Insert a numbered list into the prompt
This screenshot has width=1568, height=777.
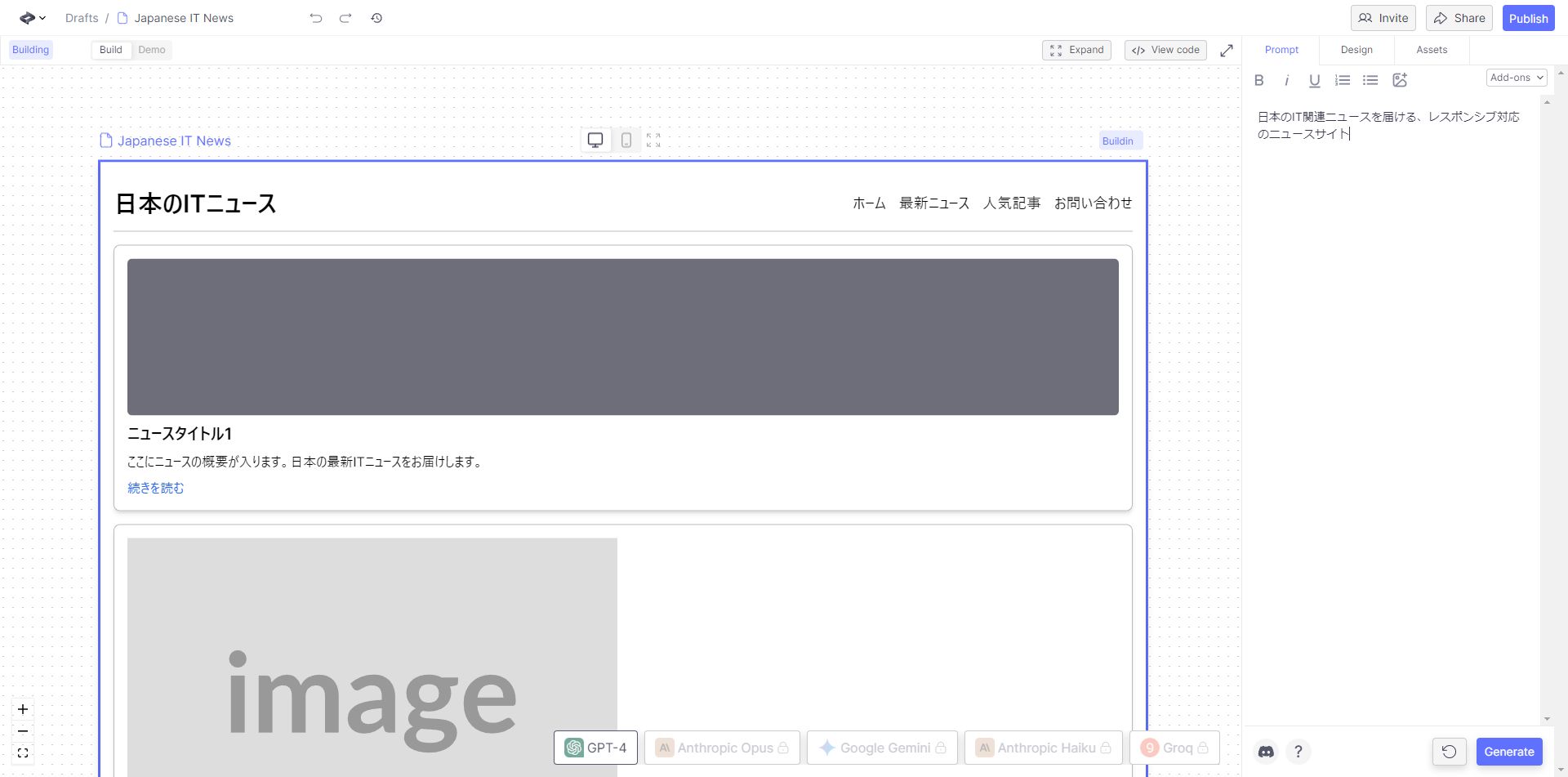pyautogui.click(x=1342, y=80)
